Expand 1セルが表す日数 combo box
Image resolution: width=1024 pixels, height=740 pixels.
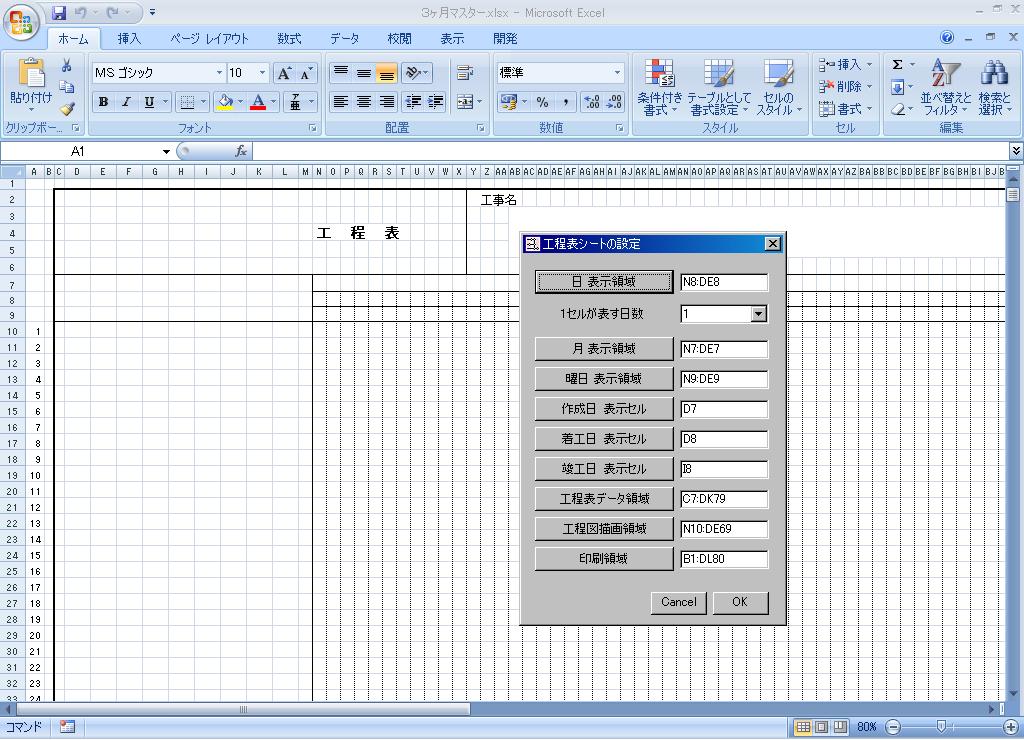pyautogui.click(x=758, y=314)
